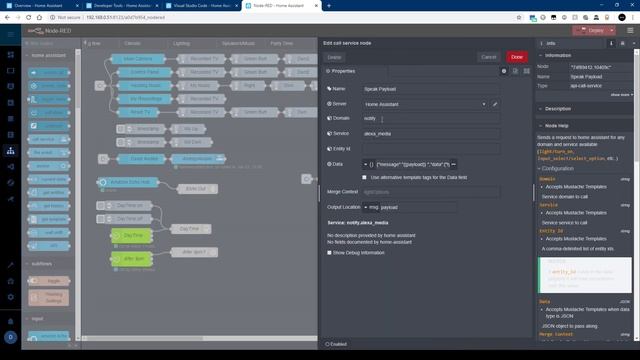Trigger the DayTime on inject node button

point(100,206)
